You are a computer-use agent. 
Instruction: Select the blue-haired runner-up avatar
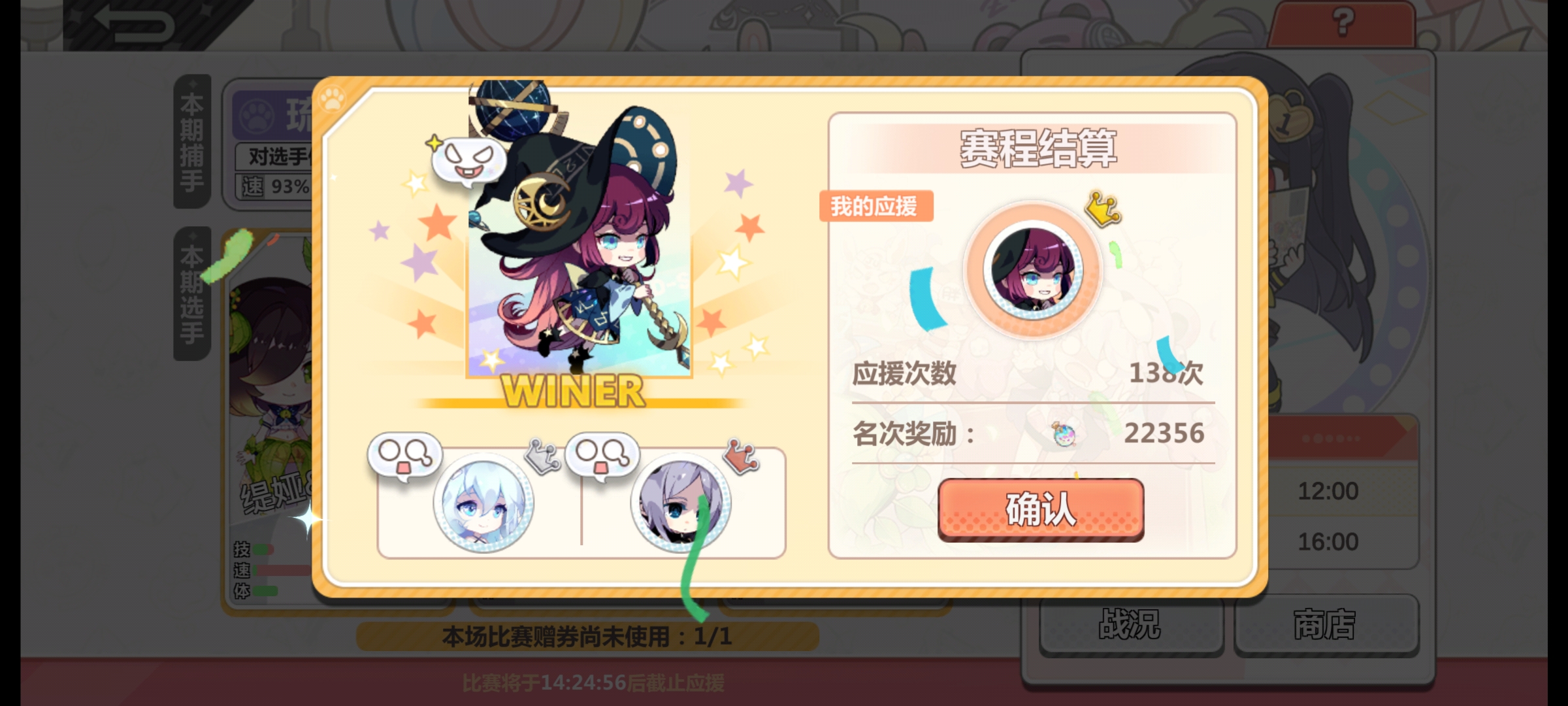pos(483,503)
